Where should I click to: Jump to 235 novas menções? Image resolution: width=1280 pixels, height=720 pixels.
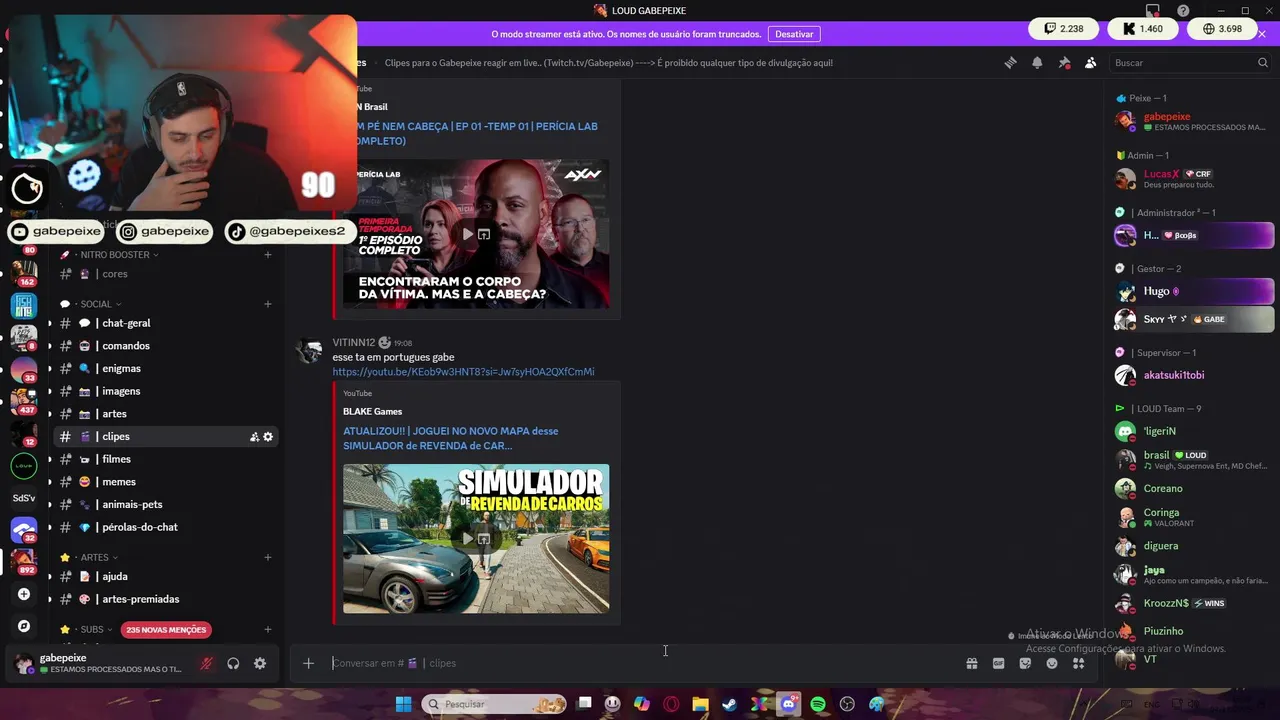(x=166, y=630)
